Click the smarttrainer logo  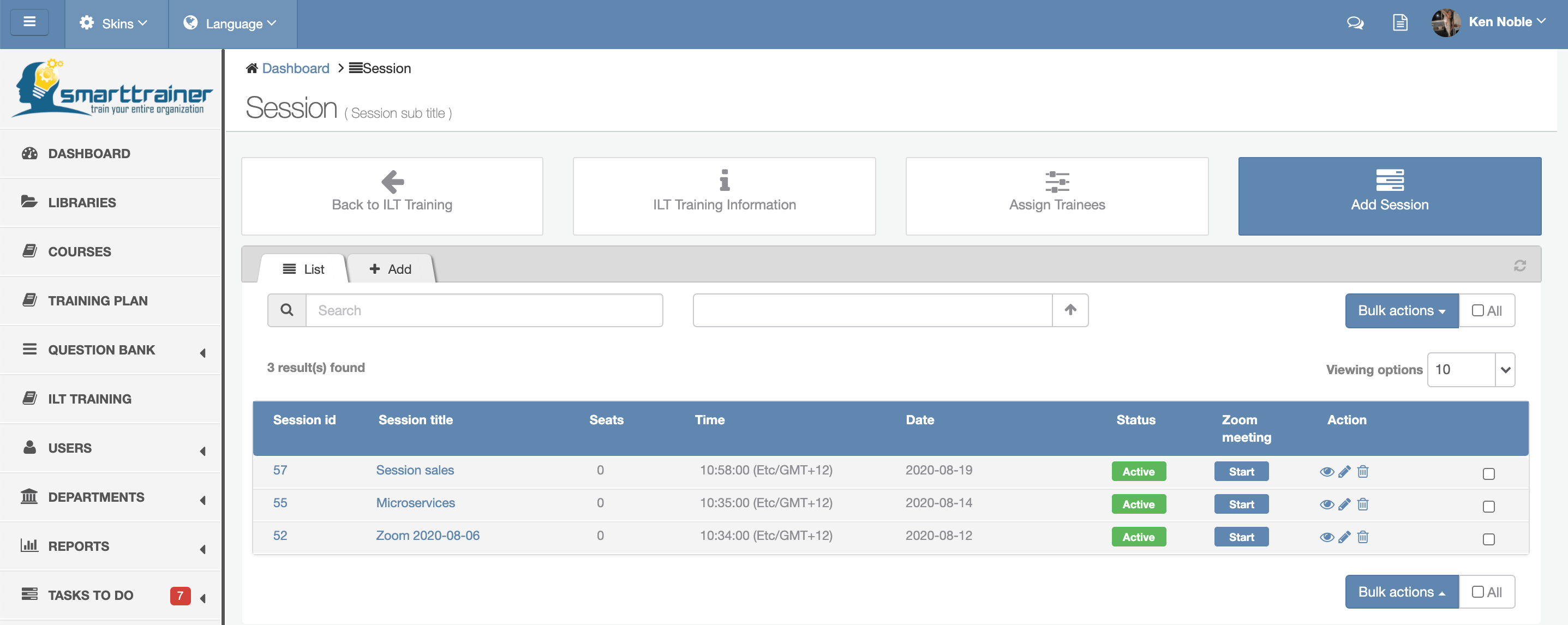(112, 88)
